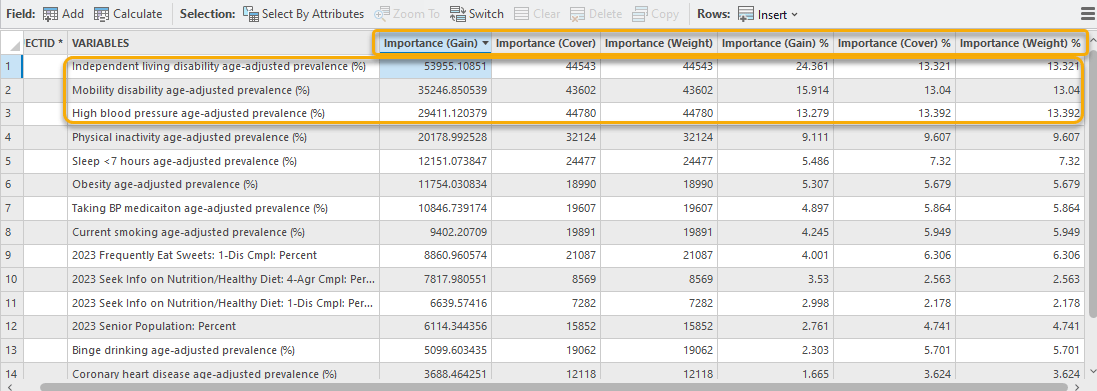
Task: Click the select-all corner cell of the table
Action: (11, 43)
